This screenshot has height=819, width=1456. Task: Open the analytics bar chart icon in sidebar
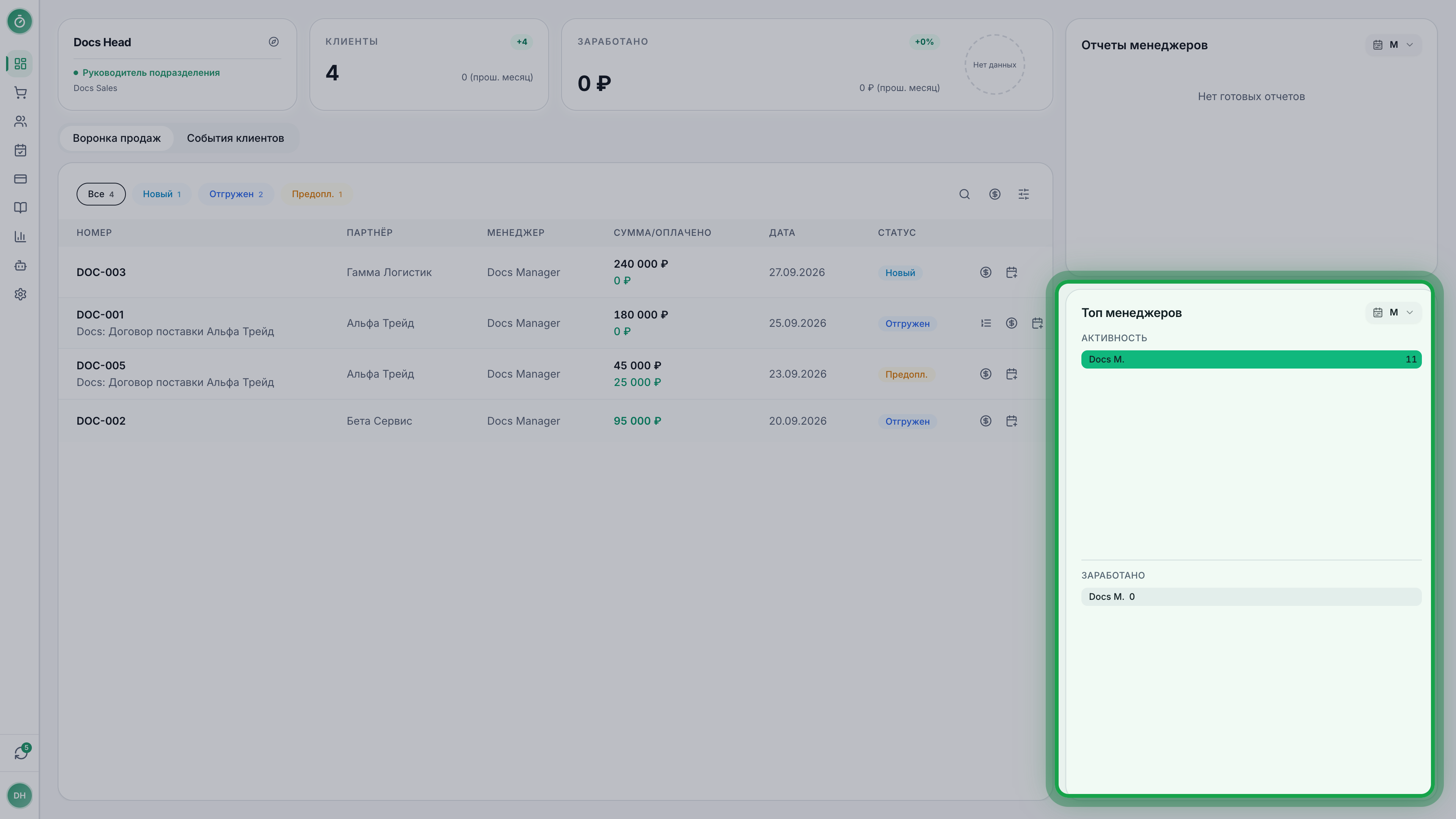20,237
